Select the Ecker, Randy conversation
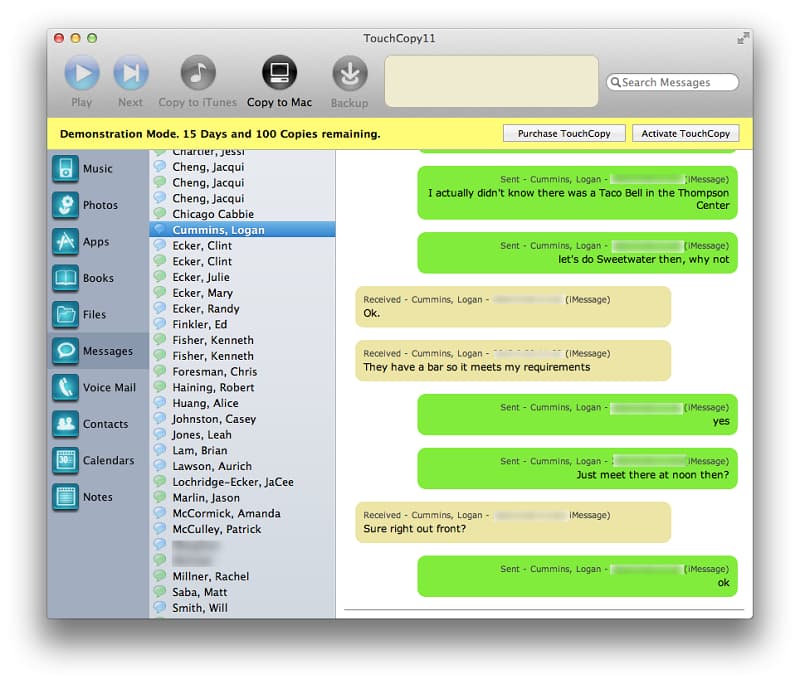This screenshot has height=684, width=800. (x=242, y=309)
